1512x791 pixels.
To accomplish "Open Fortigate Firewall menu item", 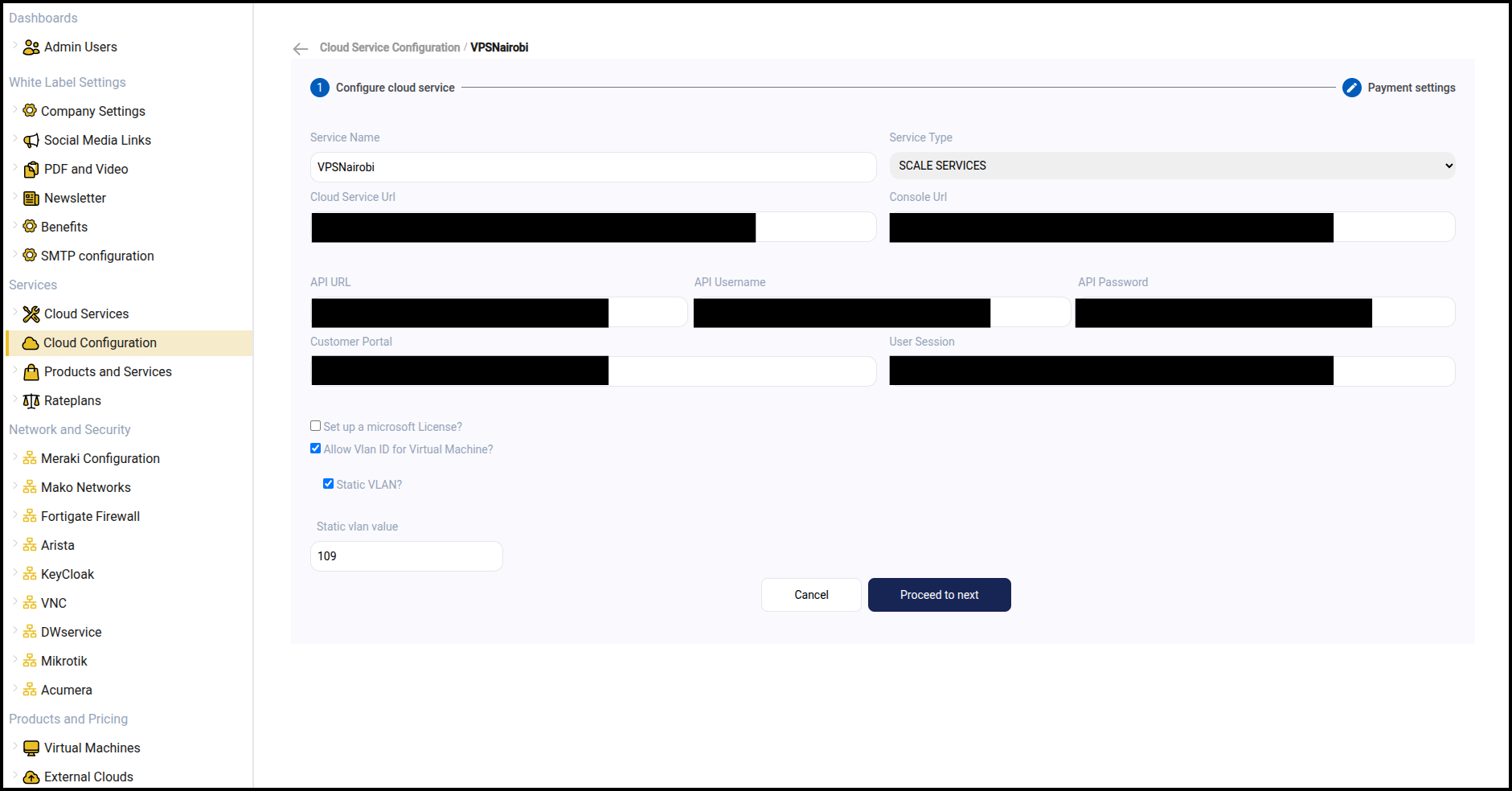I will [x=90, y=516].
